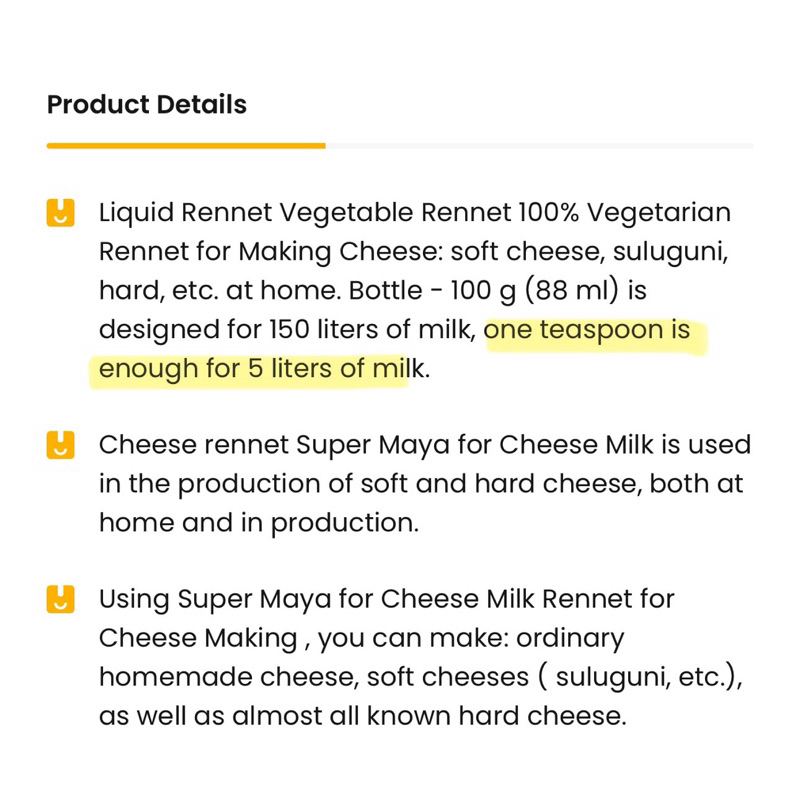The width and height of the screenshot is (800, 800).
Task: Click the gray part of the divider line
Action: pos(540,146)
